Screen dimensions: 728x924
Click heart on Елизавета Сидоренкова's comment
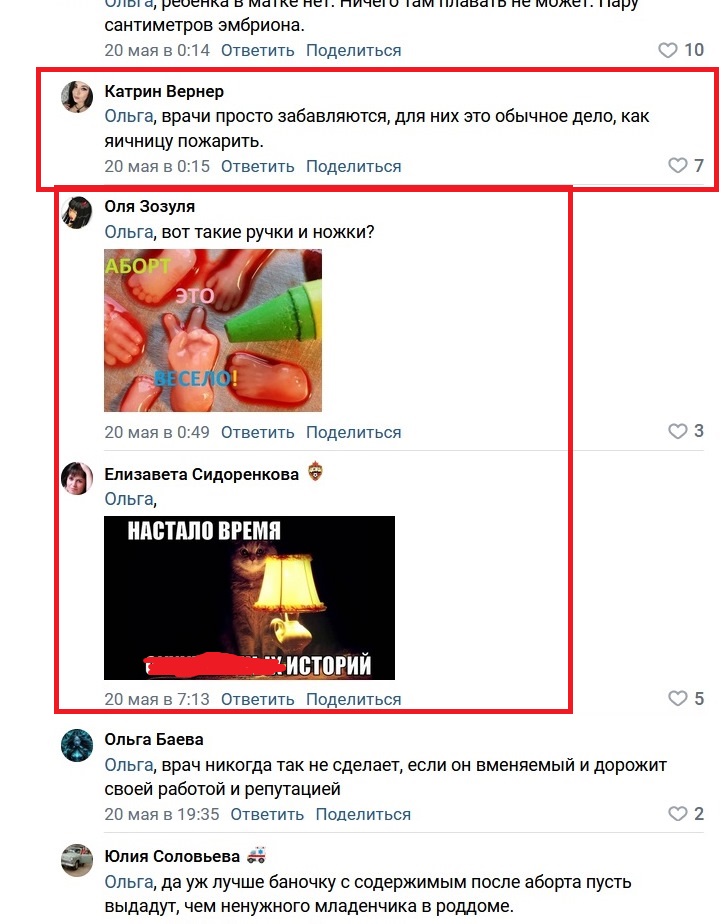[677, 698]
